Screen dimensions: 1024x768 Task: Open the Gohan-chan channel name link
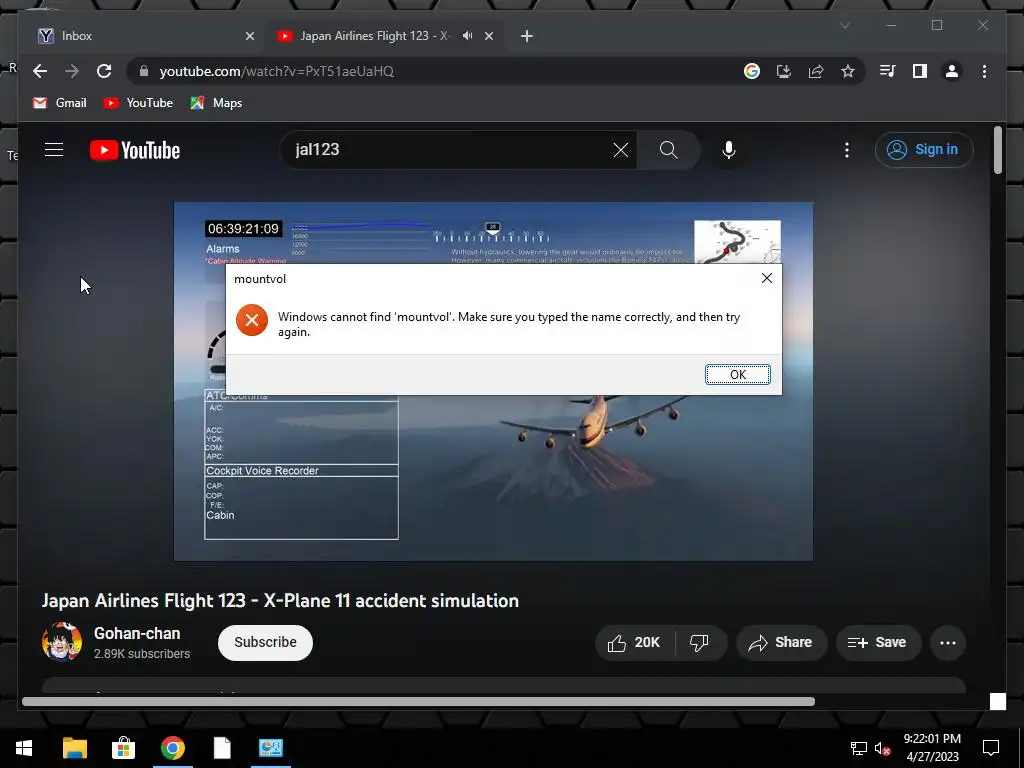[137, 633]
